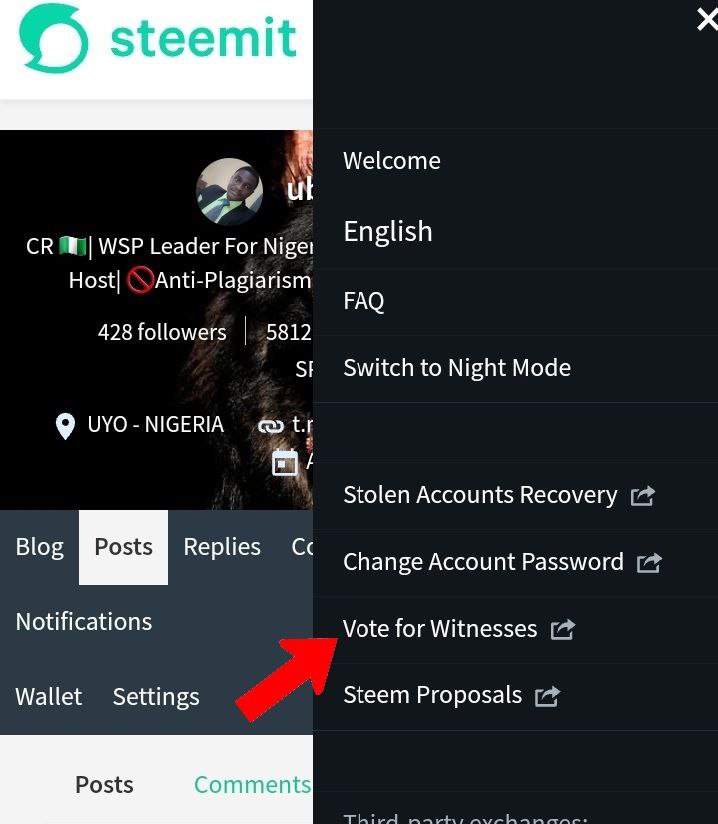Open the user profile avatar picture

[229, 192]
